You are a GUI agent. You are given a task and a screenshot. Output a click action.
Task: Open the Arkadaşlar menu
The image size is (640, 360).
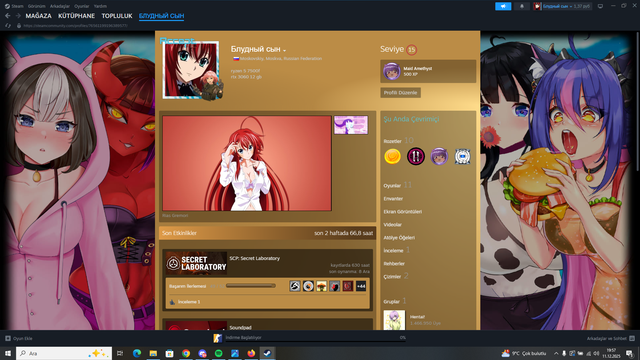pos(60,6)
